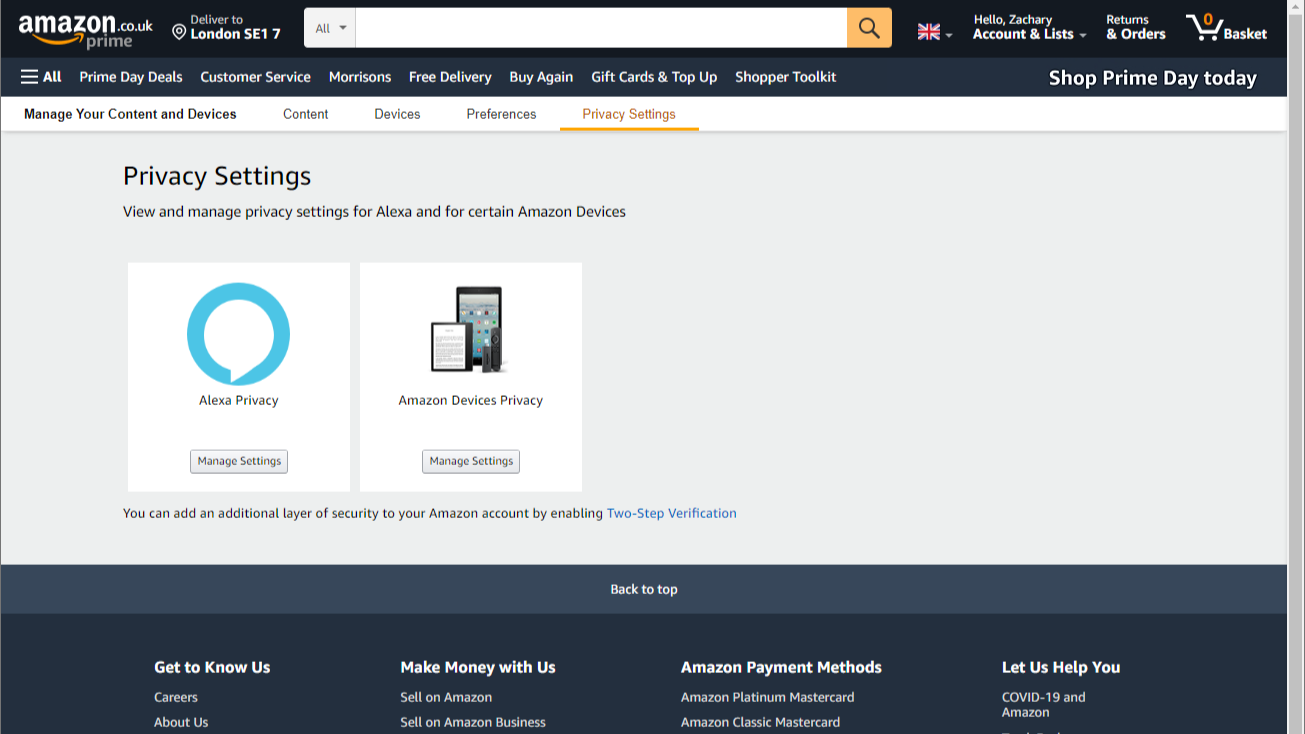Open the Amazon.co.uk Prime home logo
Viewport: 1305px width, 734px height.
(85, 30)
